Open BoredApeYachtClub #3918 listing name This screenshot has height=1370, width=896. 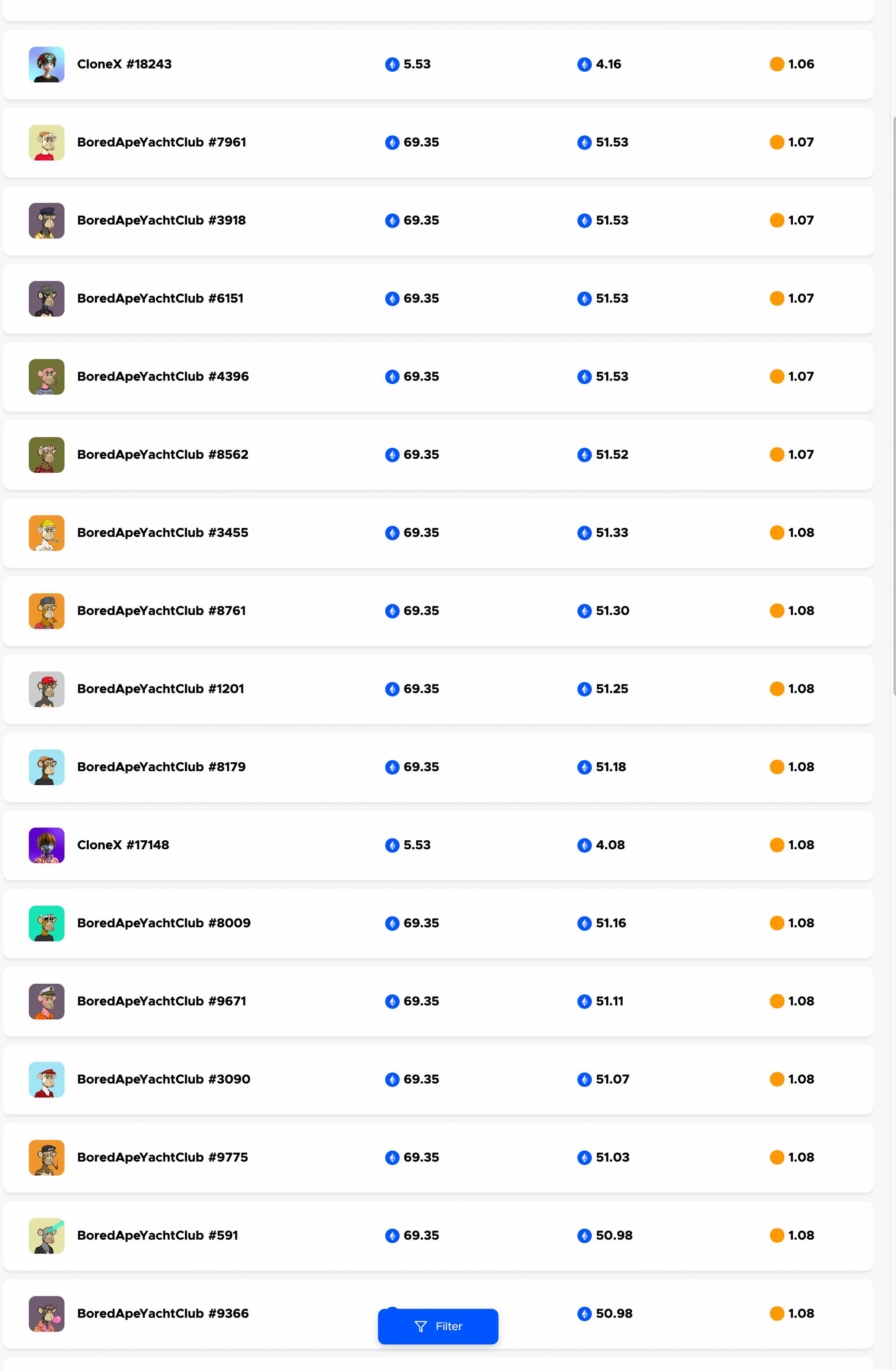tap(162, 220)
